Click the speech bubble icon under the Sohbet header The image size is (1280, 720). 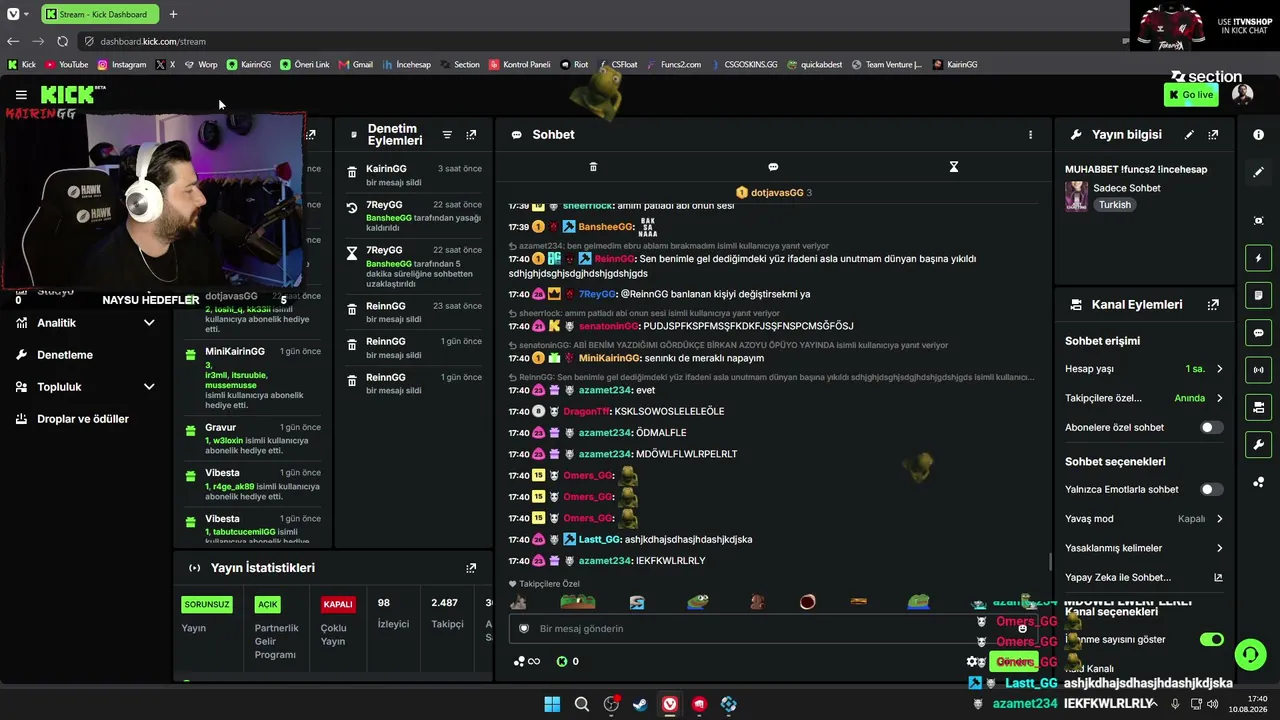tap(773, 167)
